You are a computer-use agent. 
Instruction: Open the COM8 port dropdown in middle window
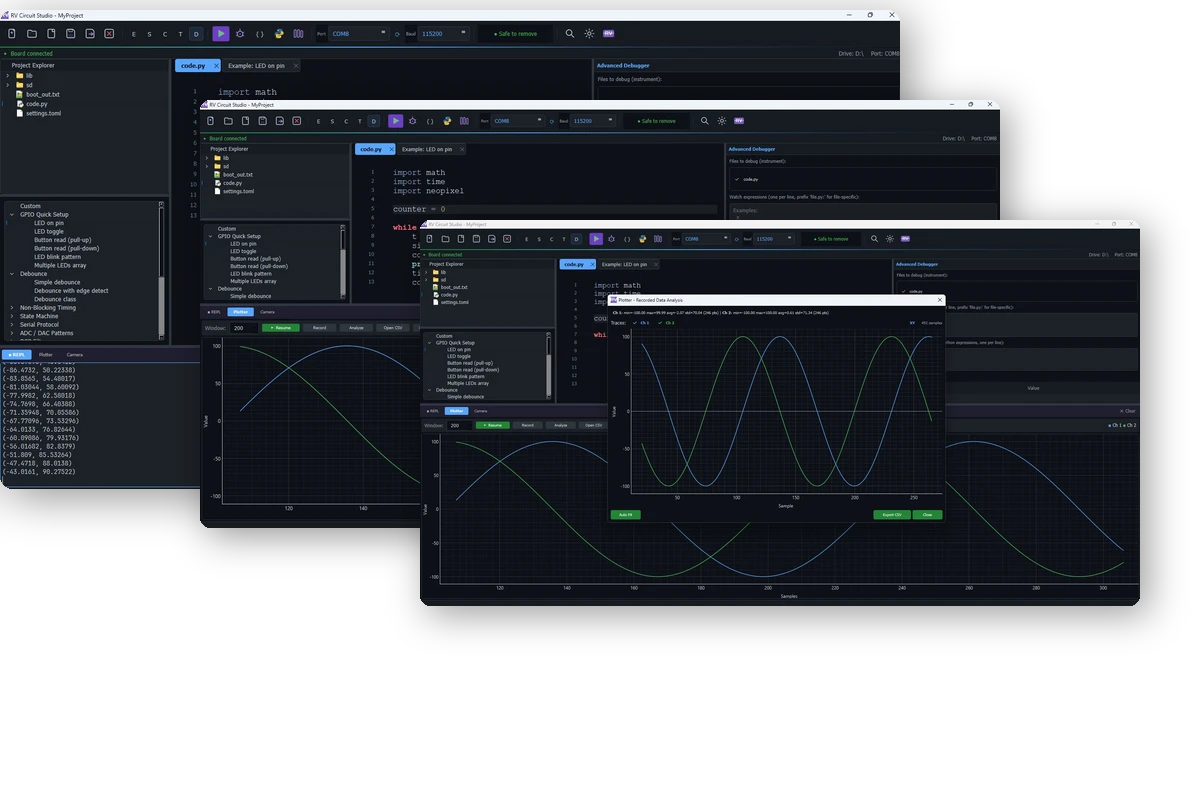518,121
